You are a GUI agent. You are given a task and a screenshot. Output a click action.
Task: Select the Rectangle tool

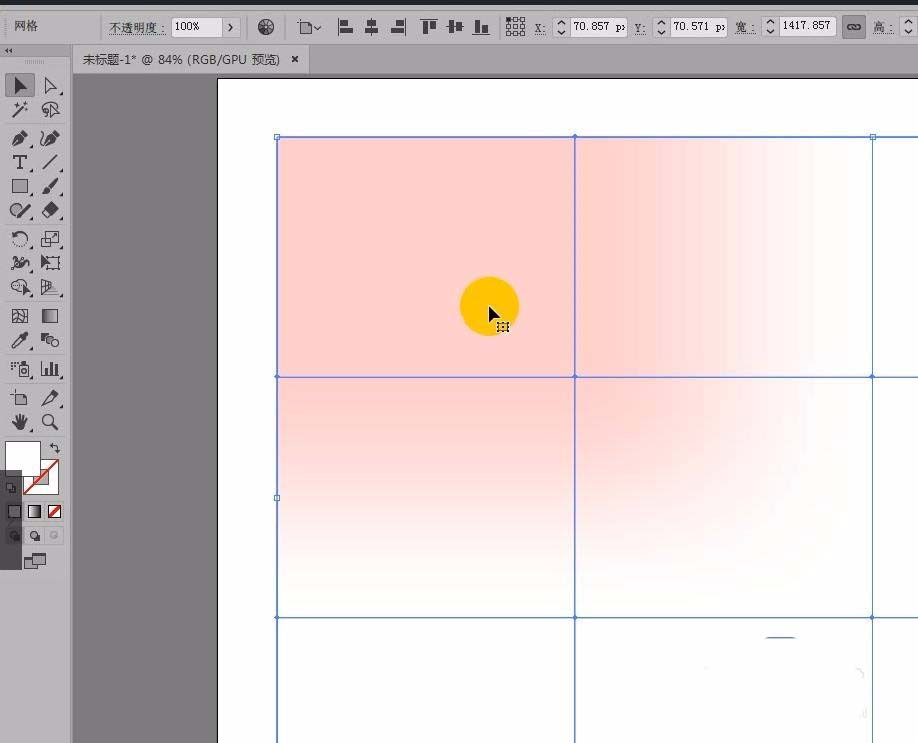(20, 186)
